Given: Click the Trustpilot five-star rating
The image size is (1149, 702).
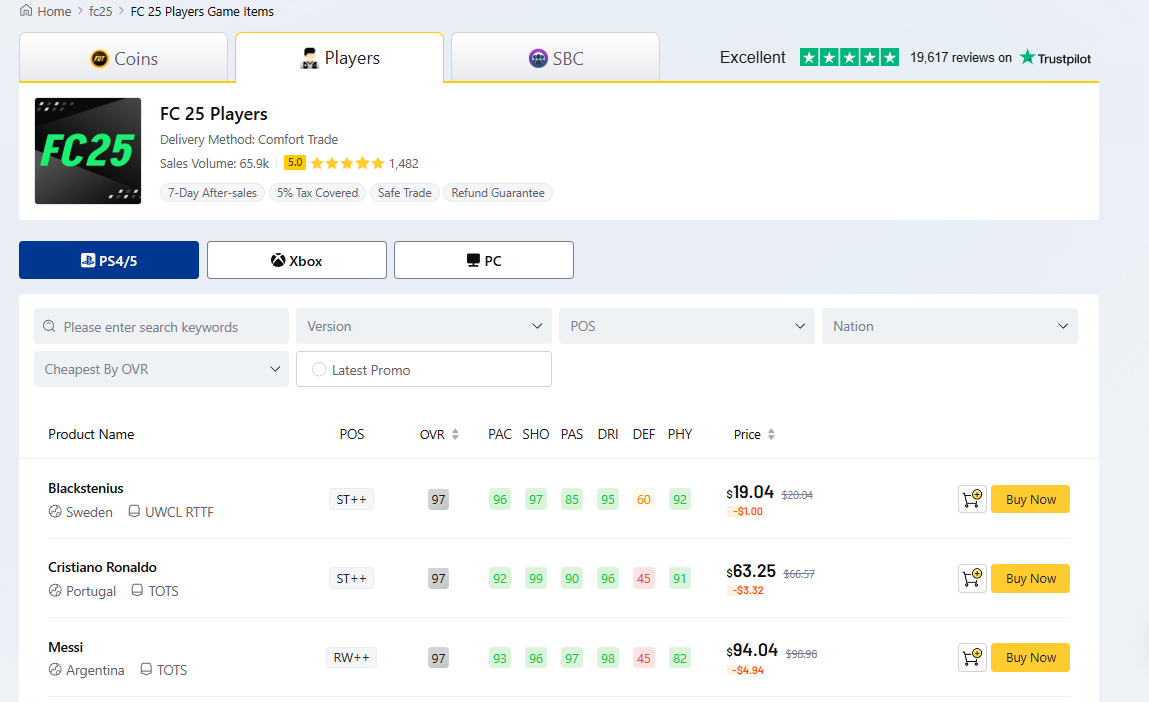Looking at the screenshot, I should point(849,57).
